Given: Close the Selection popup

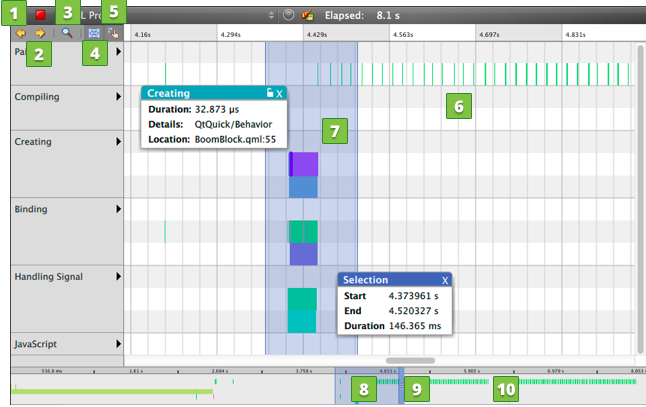Looking at the screenshot, I should pyautogui.click(x=445, y=281).
